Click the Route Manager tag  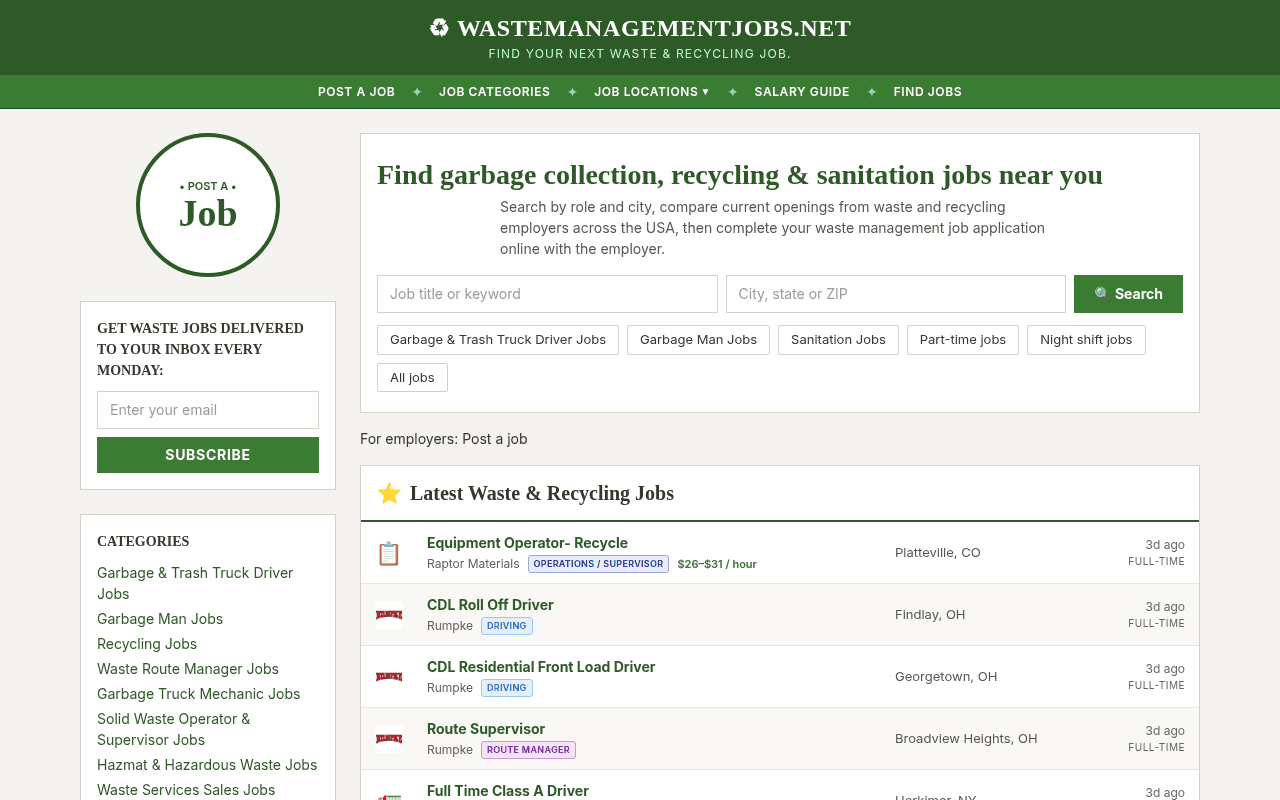click(528, 750)
